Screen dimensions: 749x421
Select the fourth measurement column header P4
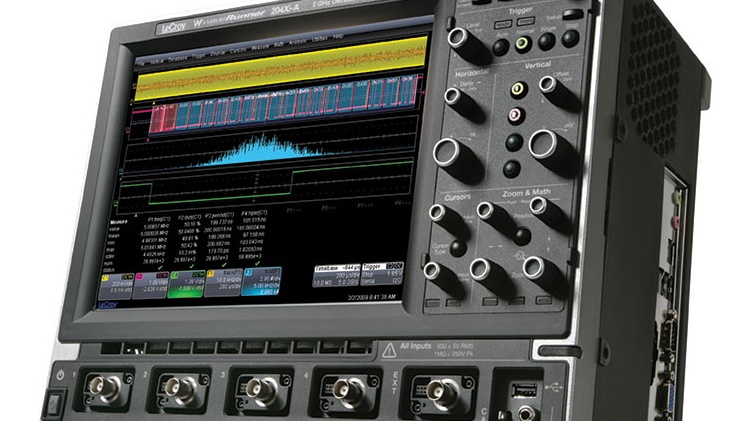point(254,213)
